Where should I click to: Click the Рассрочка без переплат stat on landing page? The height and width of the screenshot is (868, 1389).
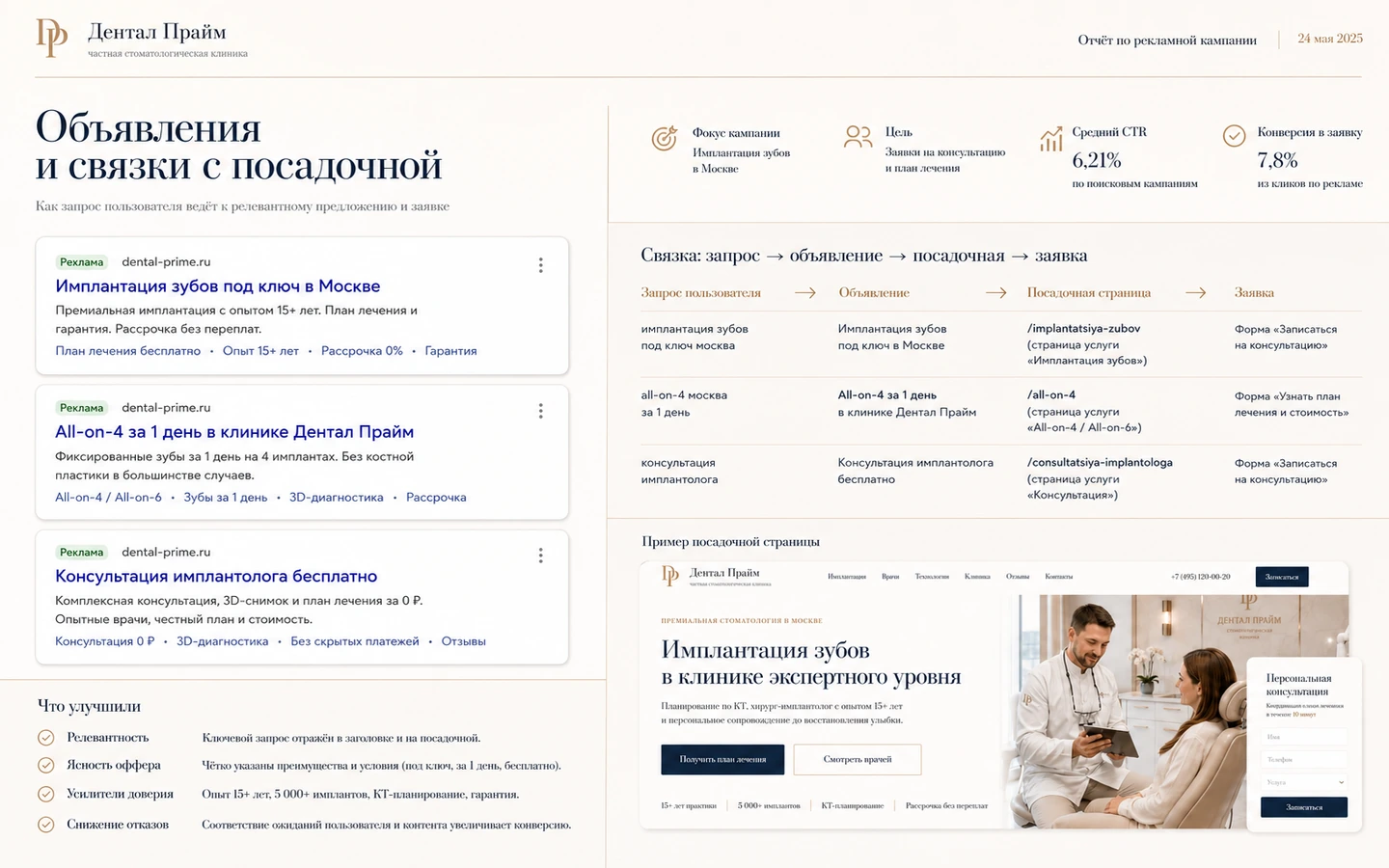point(946,805)
